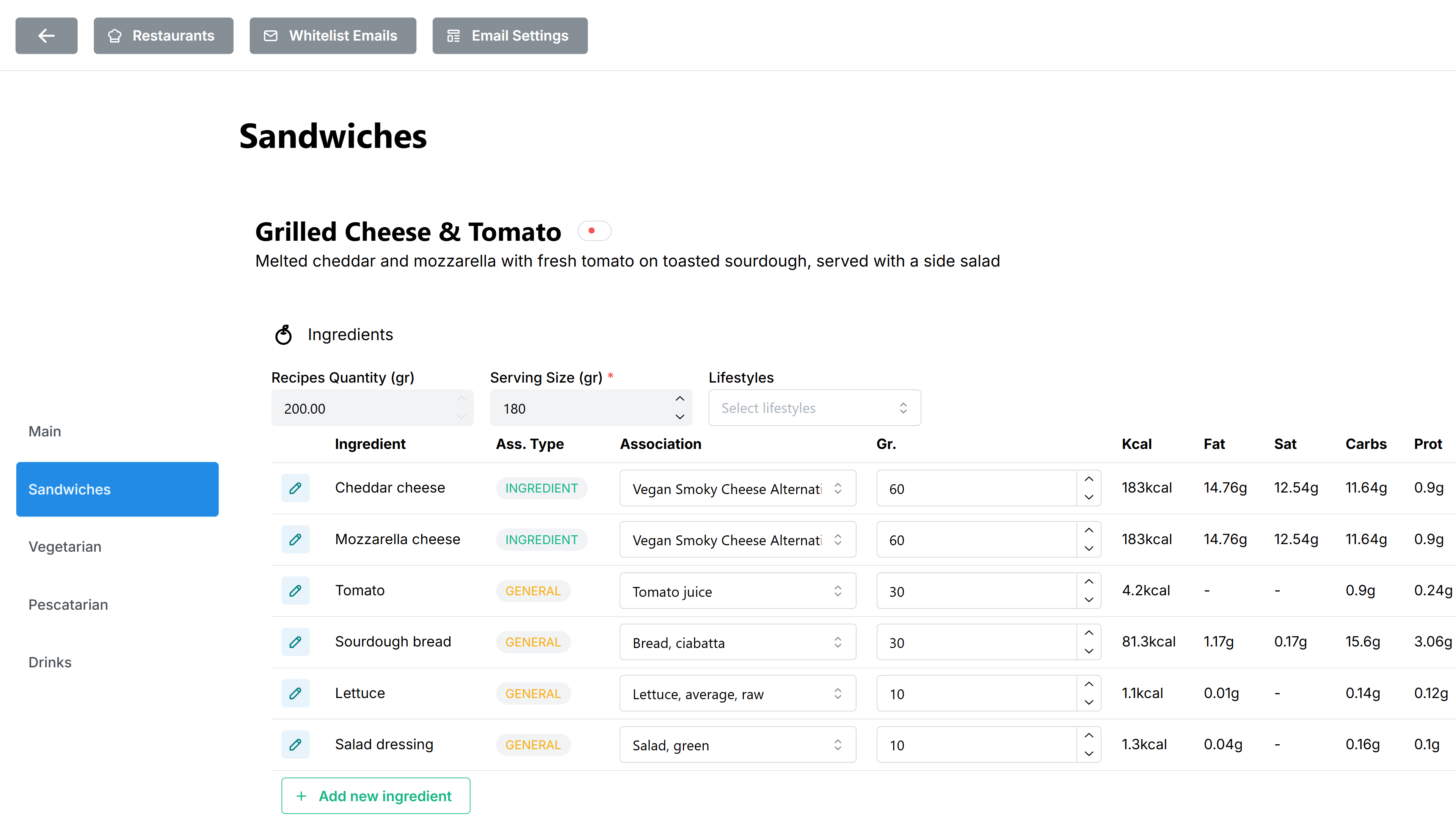Select the Sandwiches menu category
The height and width of the screenshot is (819, 1456).
click(x=118, y=490)
